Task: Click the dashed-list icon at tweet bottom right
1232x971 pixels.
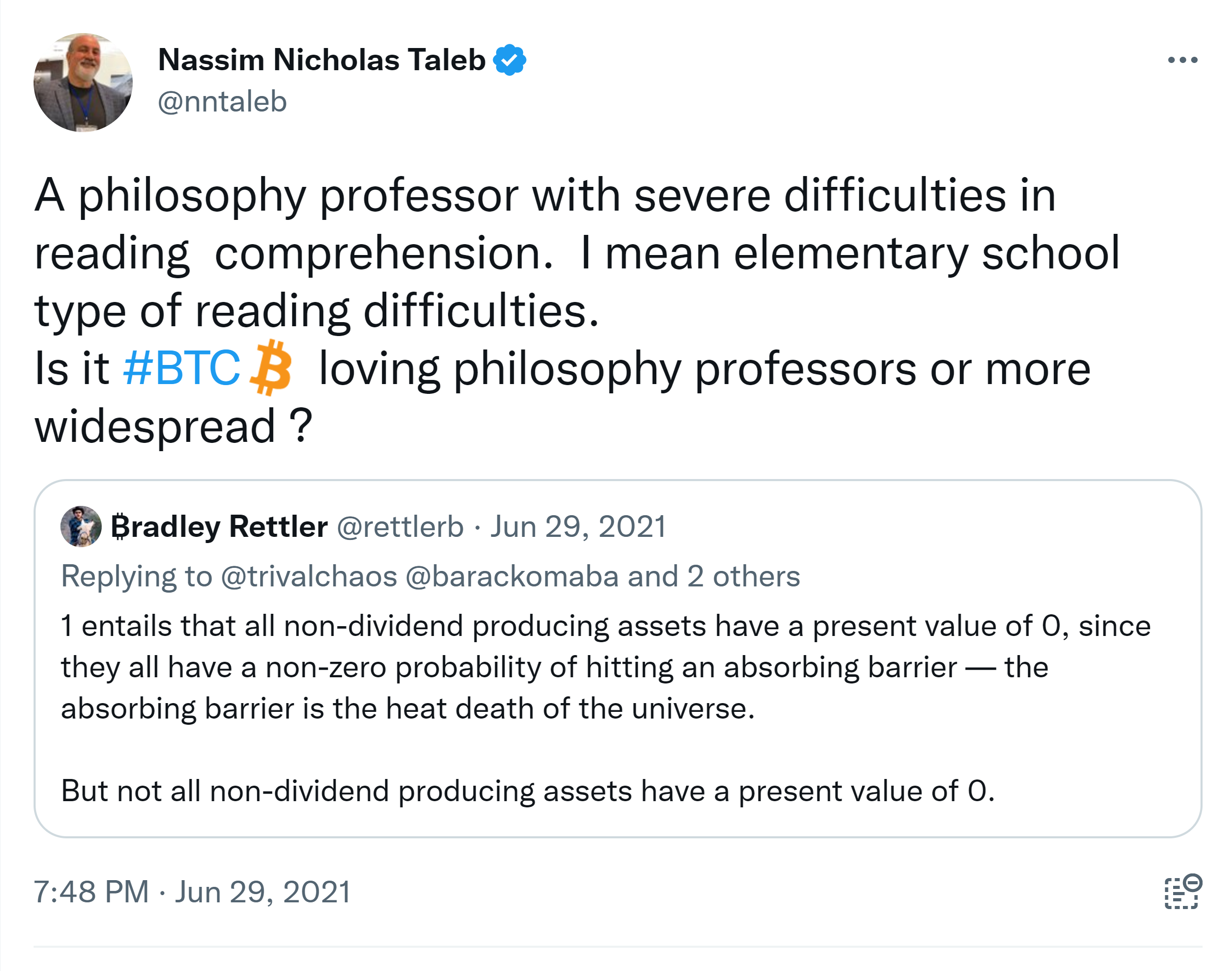Action: click(1182, 892)
